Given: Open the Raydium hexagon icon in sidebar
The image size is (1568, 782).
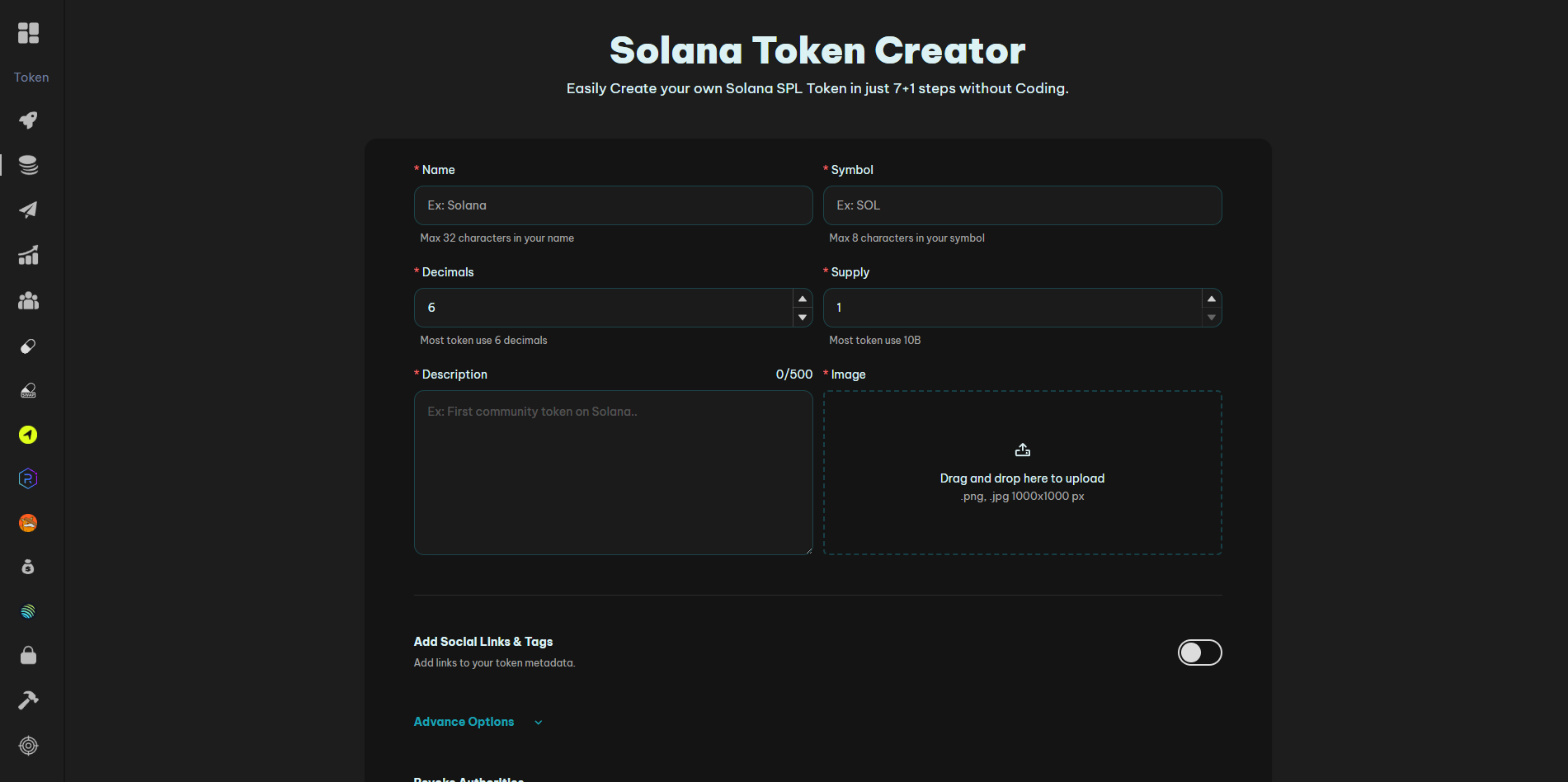Looking at the screenshot, I should pyautogui.click(x=28, y=478).
